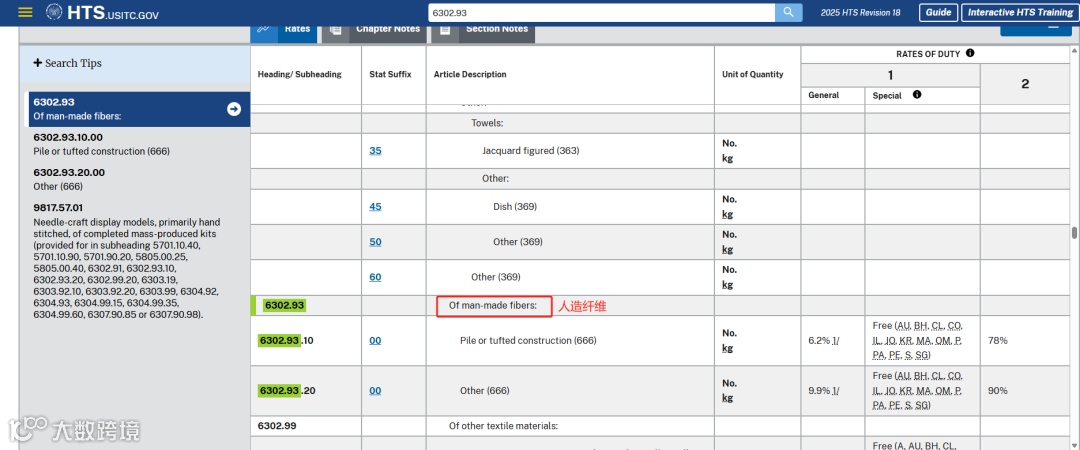Click the HTS.USITC.GOV site title
The width and height of the screenshot is (1080, 450).
[x=113, y=12]
